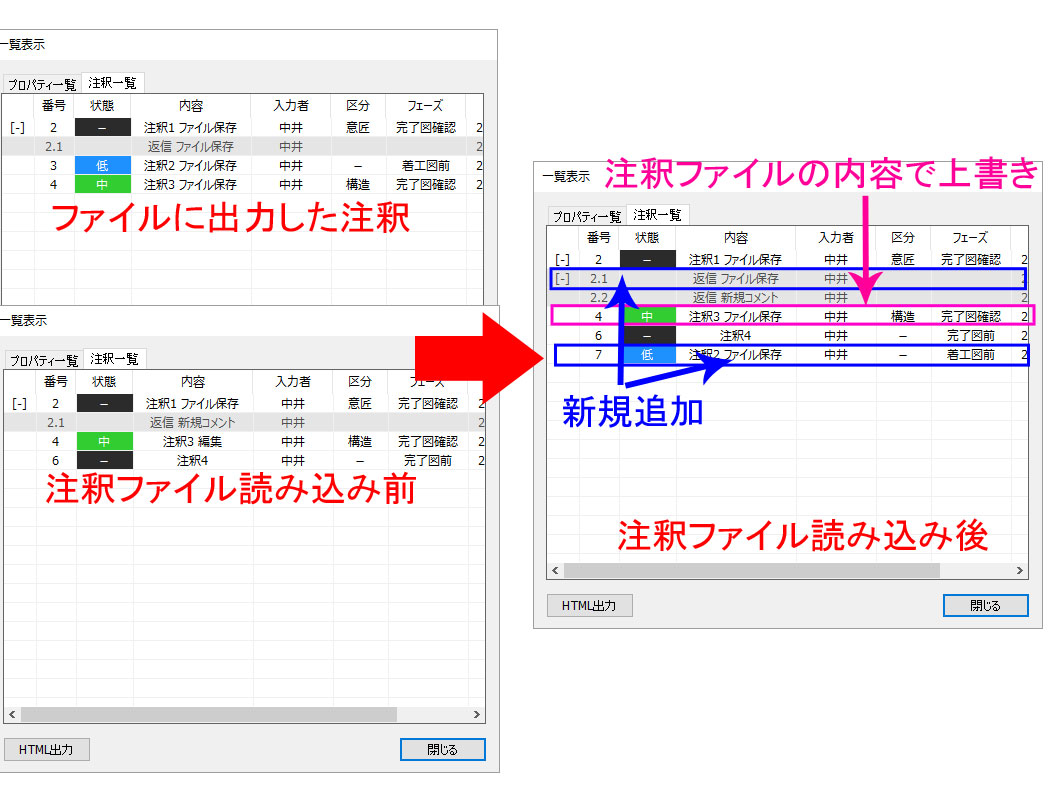The width and height of the screenshot is (1050, 800).
Task: Collapse row 2 in the 注釈ファイル読み込み前 list
Action: pyautogui.click(x=18, y=404)
